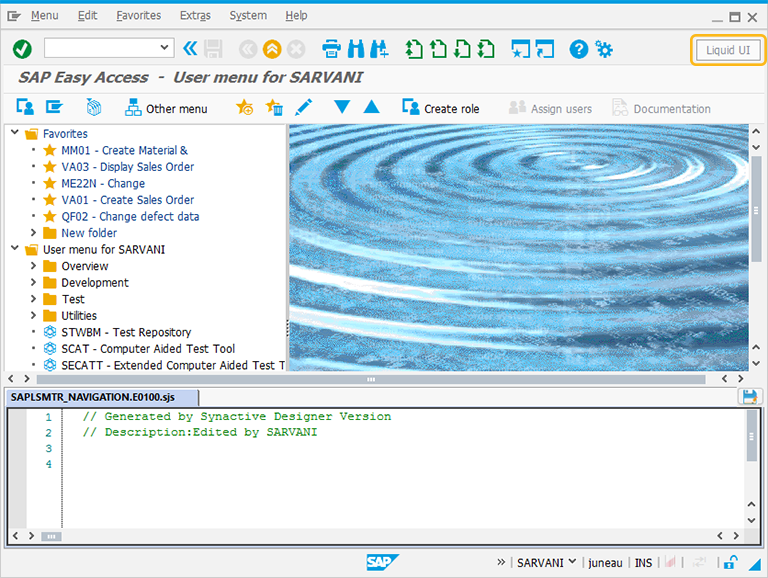The width and height of the screenshot is (768, 578).
Task: Click the Create role button
Action: tap(440, 108)
